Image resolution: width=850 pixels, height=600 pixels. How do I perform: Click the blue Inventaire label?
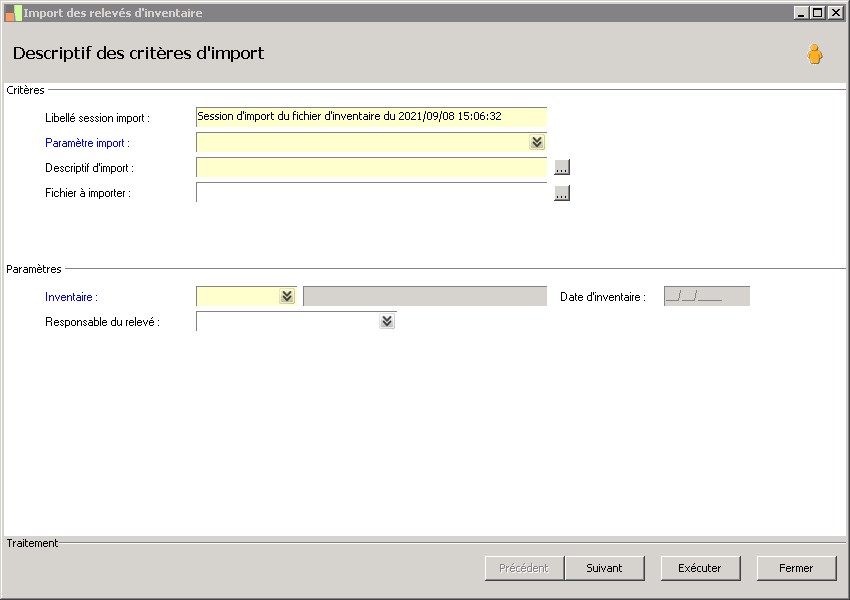71,297
